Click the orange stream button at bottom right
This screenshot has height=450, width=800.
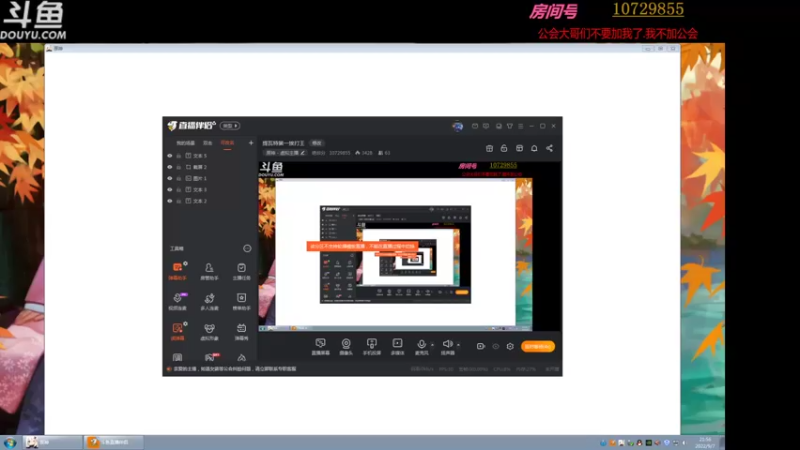pos(538,346)
